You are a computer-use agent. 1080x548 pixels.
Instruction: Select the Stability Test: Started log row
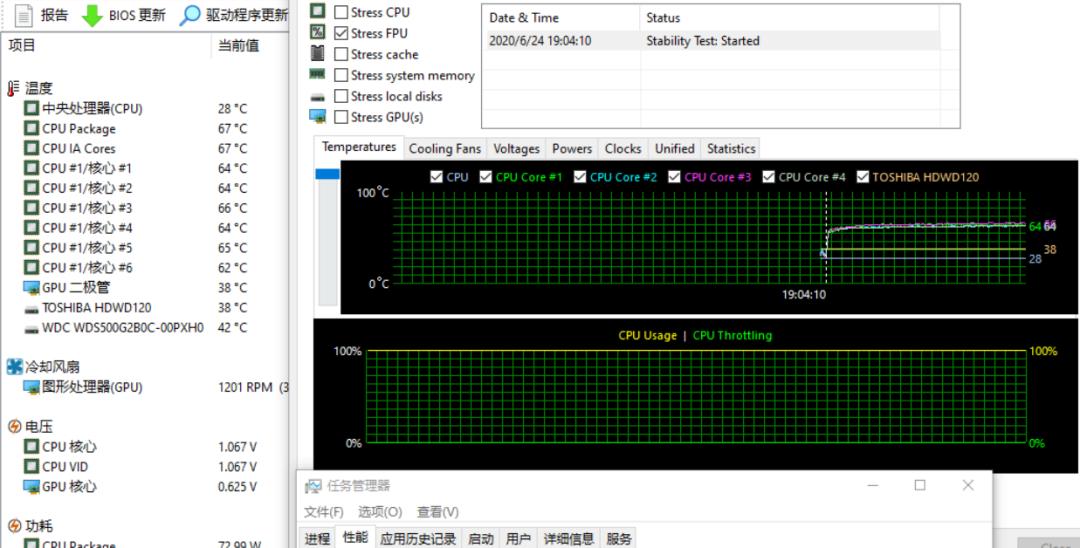712,41
